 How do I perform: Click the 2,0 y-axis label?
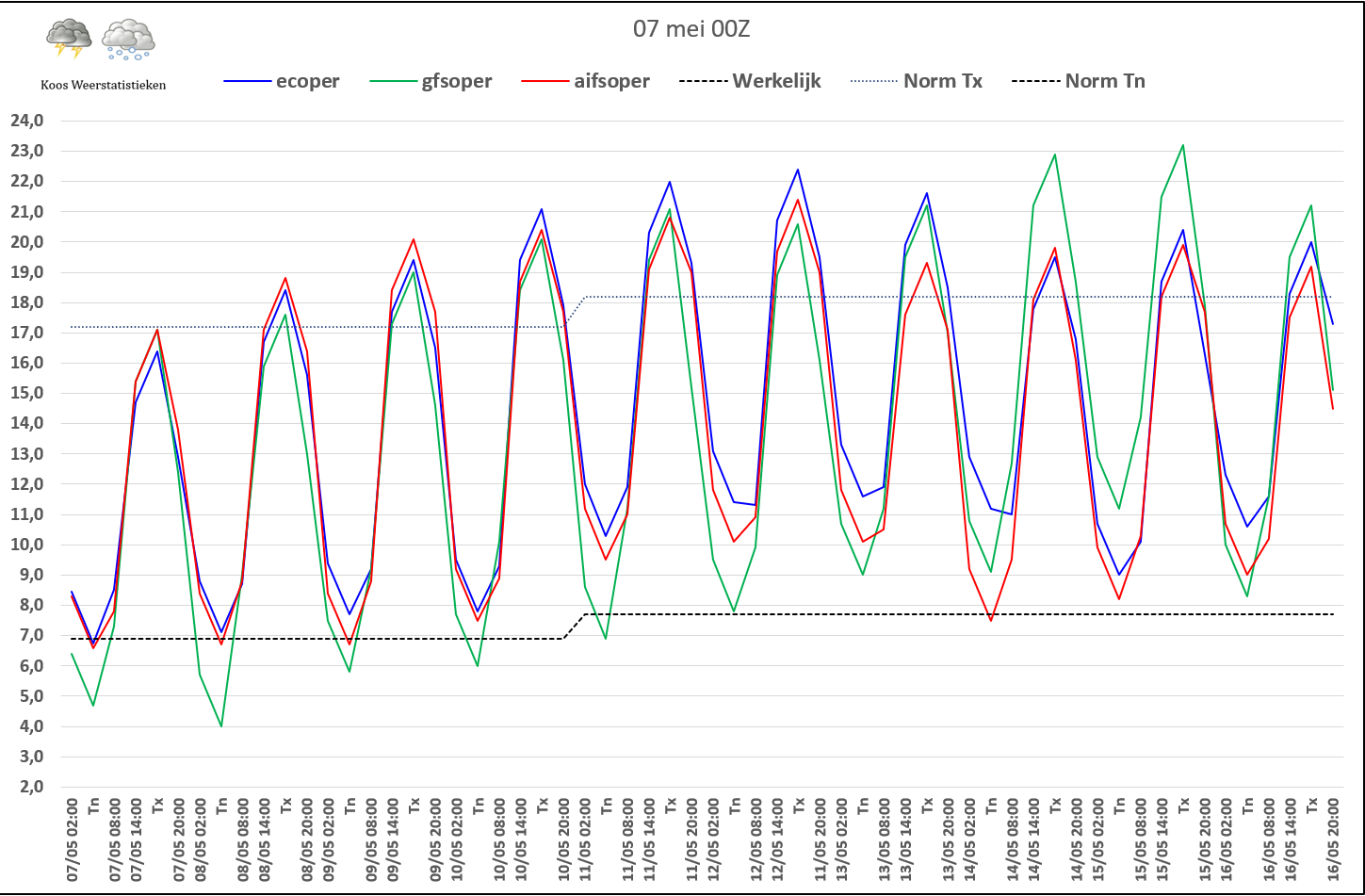point(30,787)
